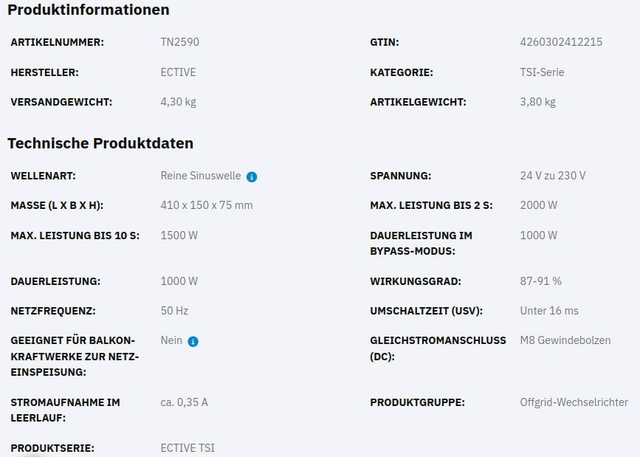Click the info icon next to Reine Sinuswelle
This screenshot has width=640, height=457.
tap(252, 176)
